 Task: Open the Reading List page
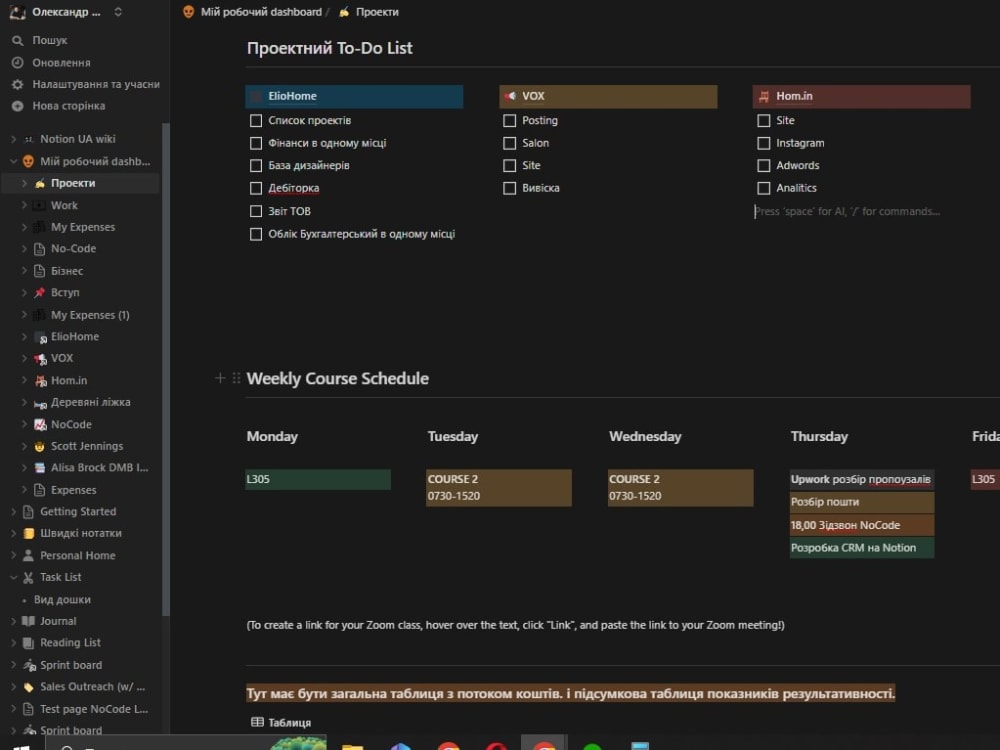click(70, 643)
